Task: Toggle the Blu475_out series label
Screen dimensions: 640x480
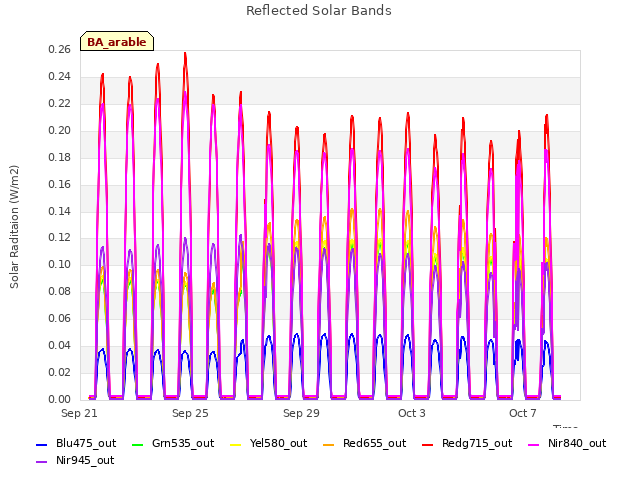Action: [x=86, y=443]
